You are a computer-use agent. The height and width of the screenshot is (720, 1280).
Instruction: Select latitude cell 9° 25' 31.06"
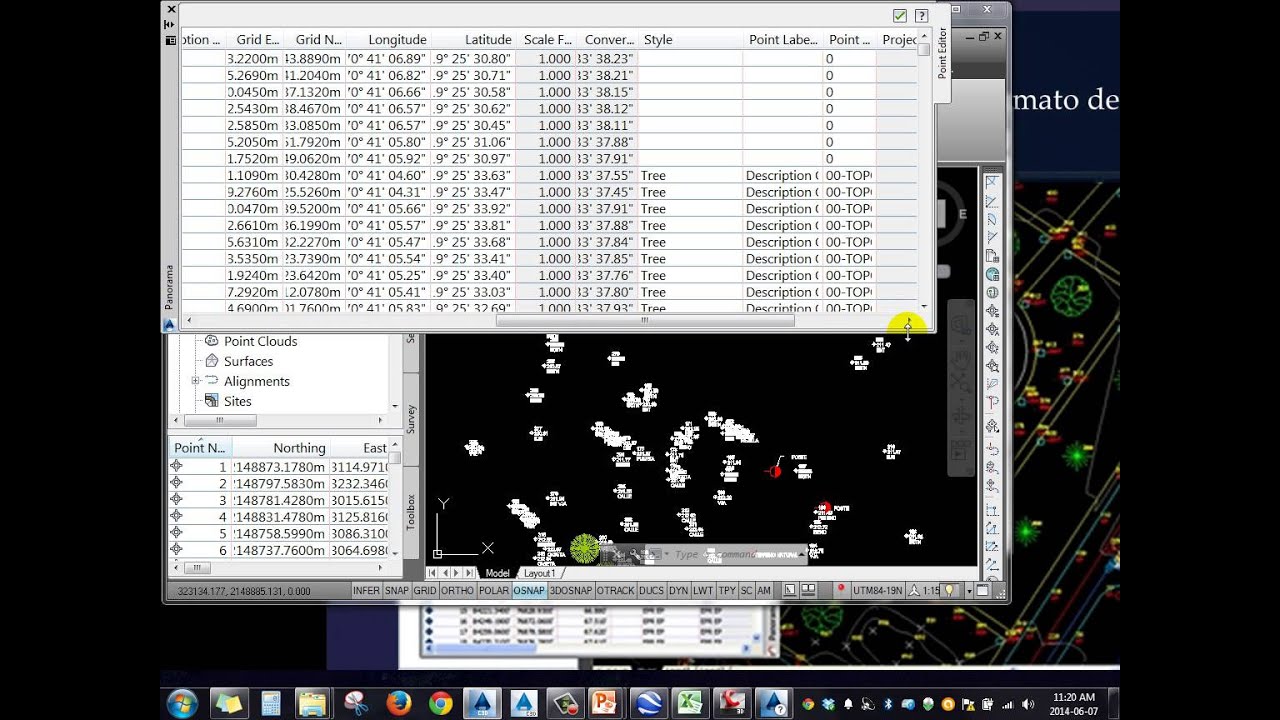pyautogui.click(x=473, y=142)
